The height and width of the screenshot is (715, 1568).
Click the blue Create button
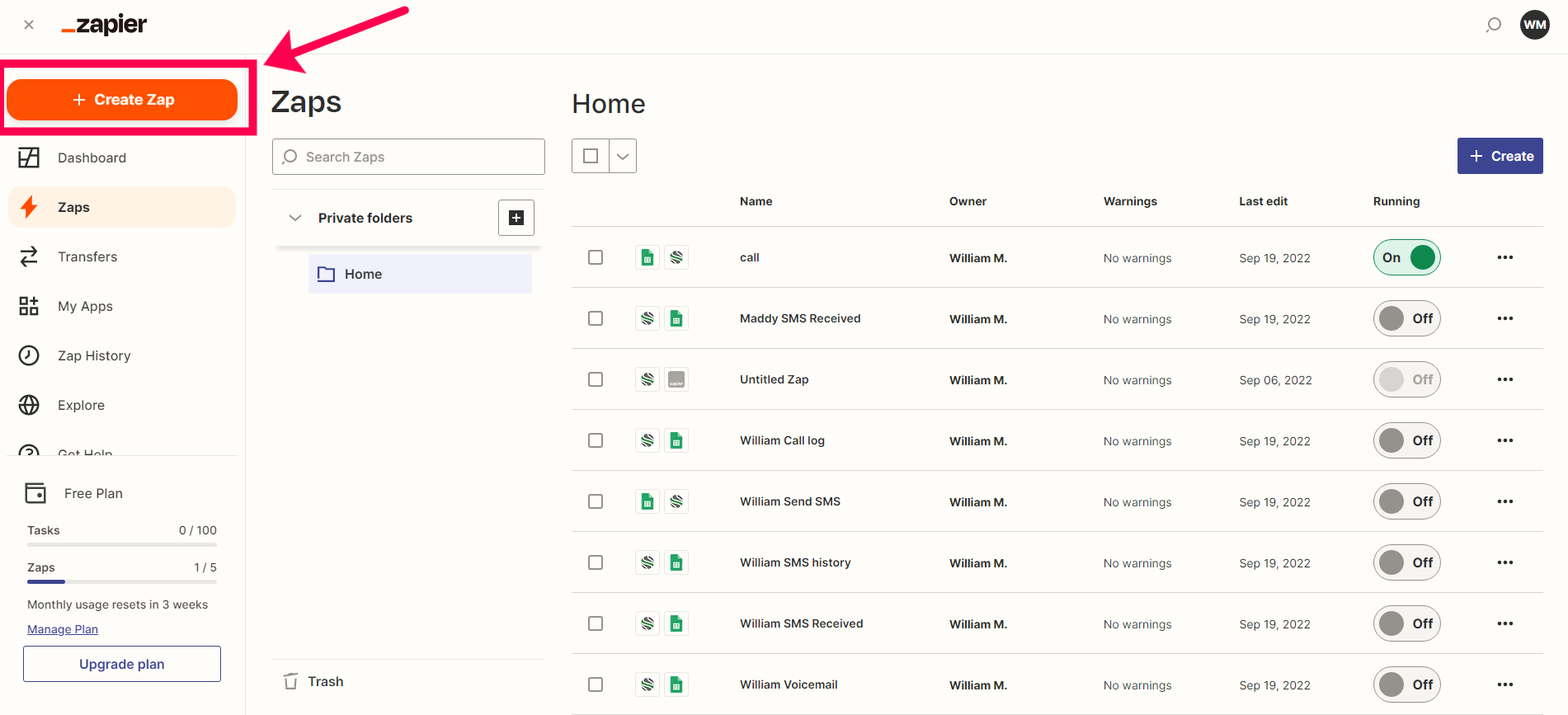pos(1500,156)
